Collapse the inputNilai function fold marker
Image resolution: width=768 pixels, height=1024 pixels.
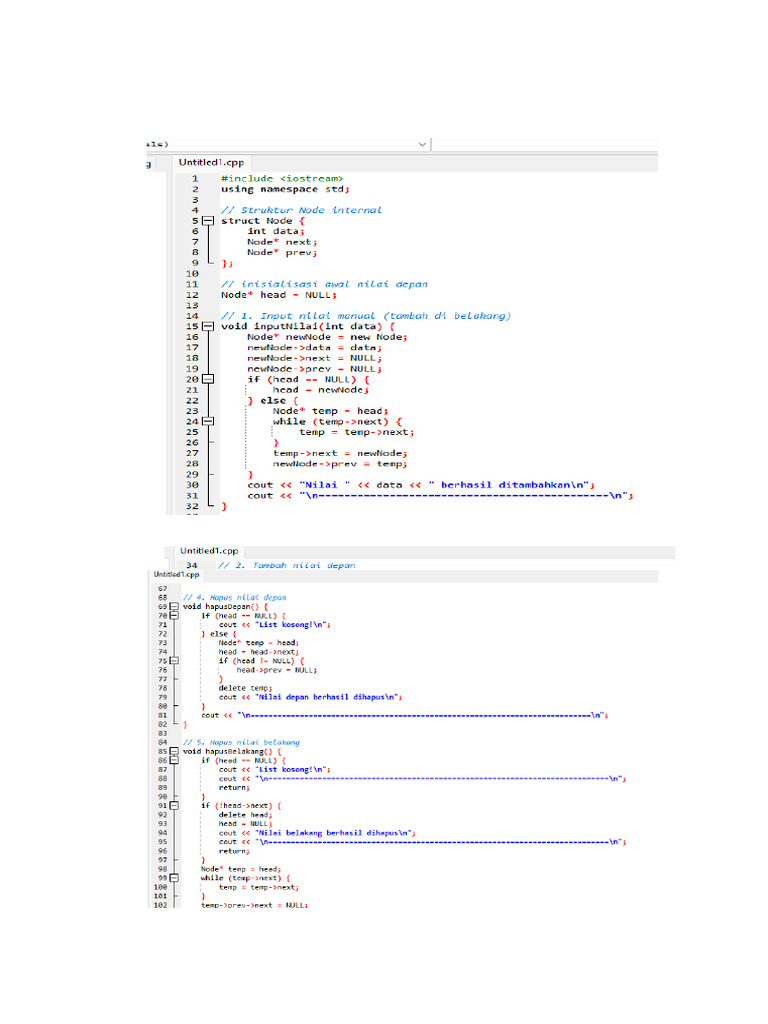[x=207, y=326]
